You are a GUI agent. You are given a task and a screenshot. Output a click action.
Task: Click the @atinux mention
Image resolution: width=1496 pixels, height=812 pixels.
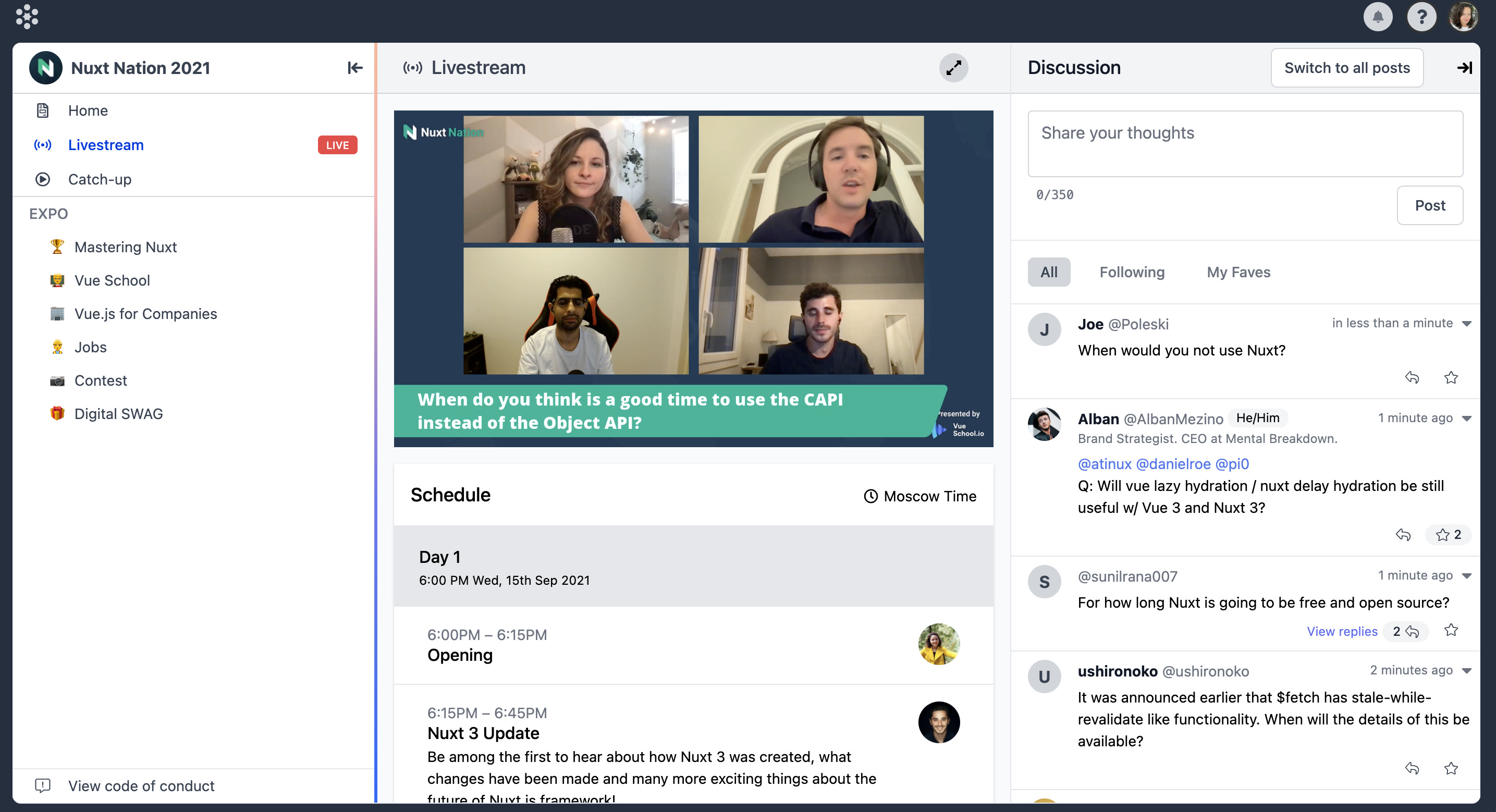1104,463
